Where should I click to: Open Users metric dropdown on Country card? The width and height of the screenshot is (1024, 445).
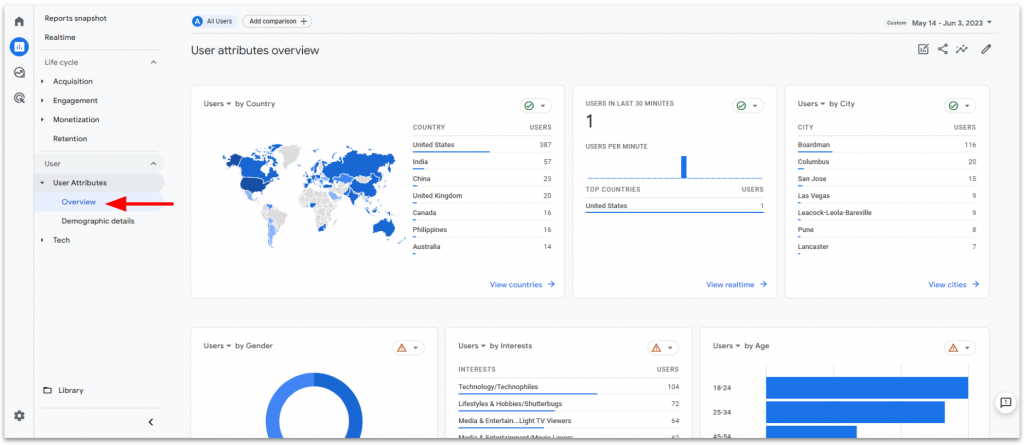[x=217, y=104]
